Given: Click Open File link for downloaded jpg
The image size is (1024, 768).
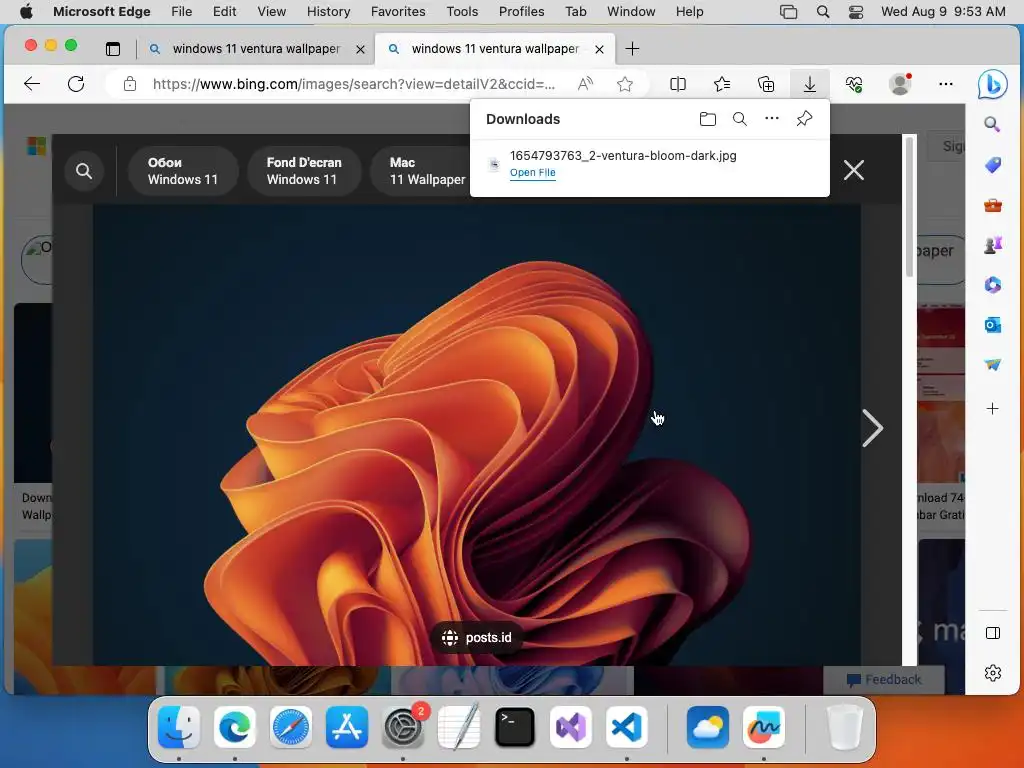Looking at the screenshot, I should (532, 172).
